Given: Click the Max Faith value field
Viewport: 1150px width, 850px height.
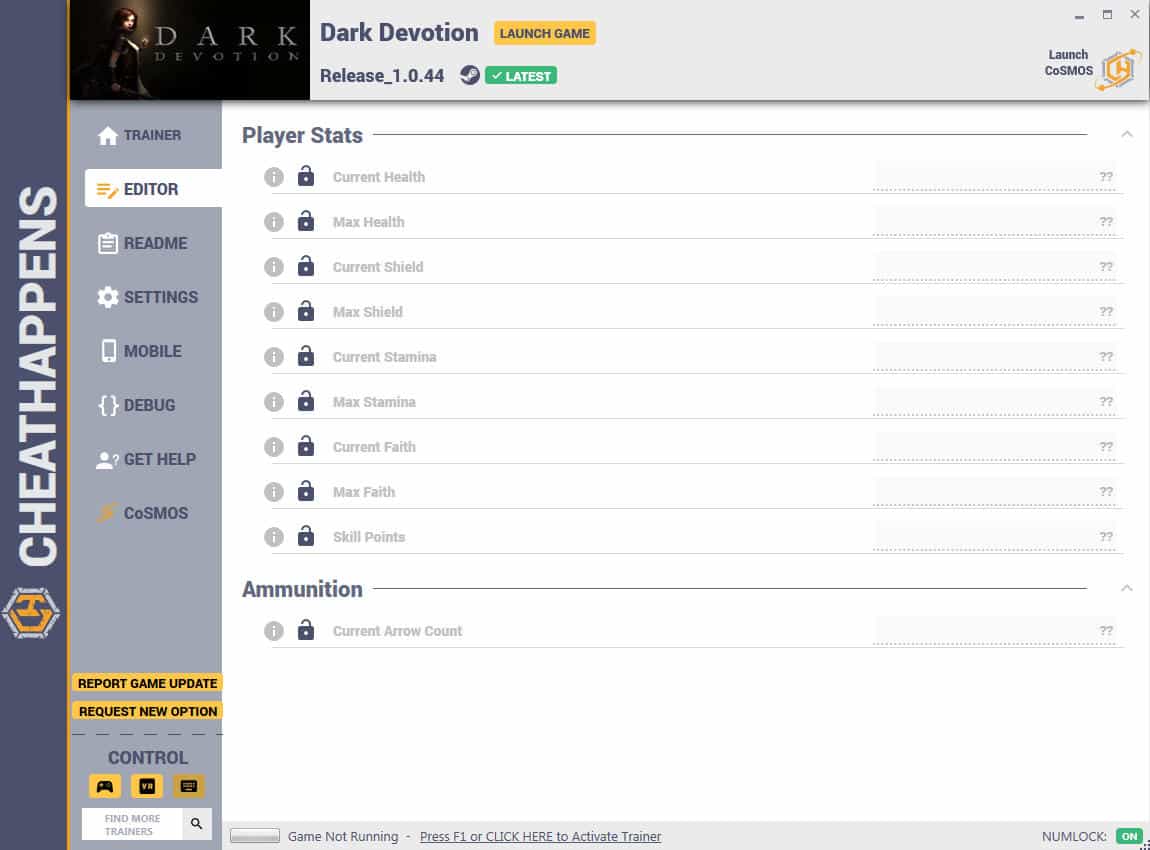Looking at the screenshot, I should [994, 491].
